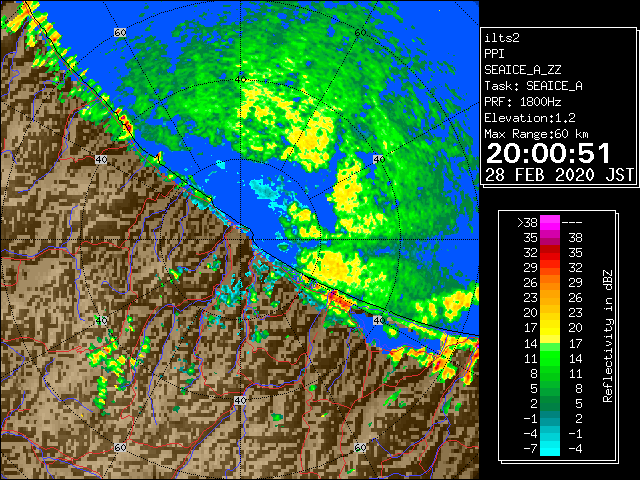Click the 'PRF: 1800Hz' value
The image size is (640, 480).
coord(523,102)
